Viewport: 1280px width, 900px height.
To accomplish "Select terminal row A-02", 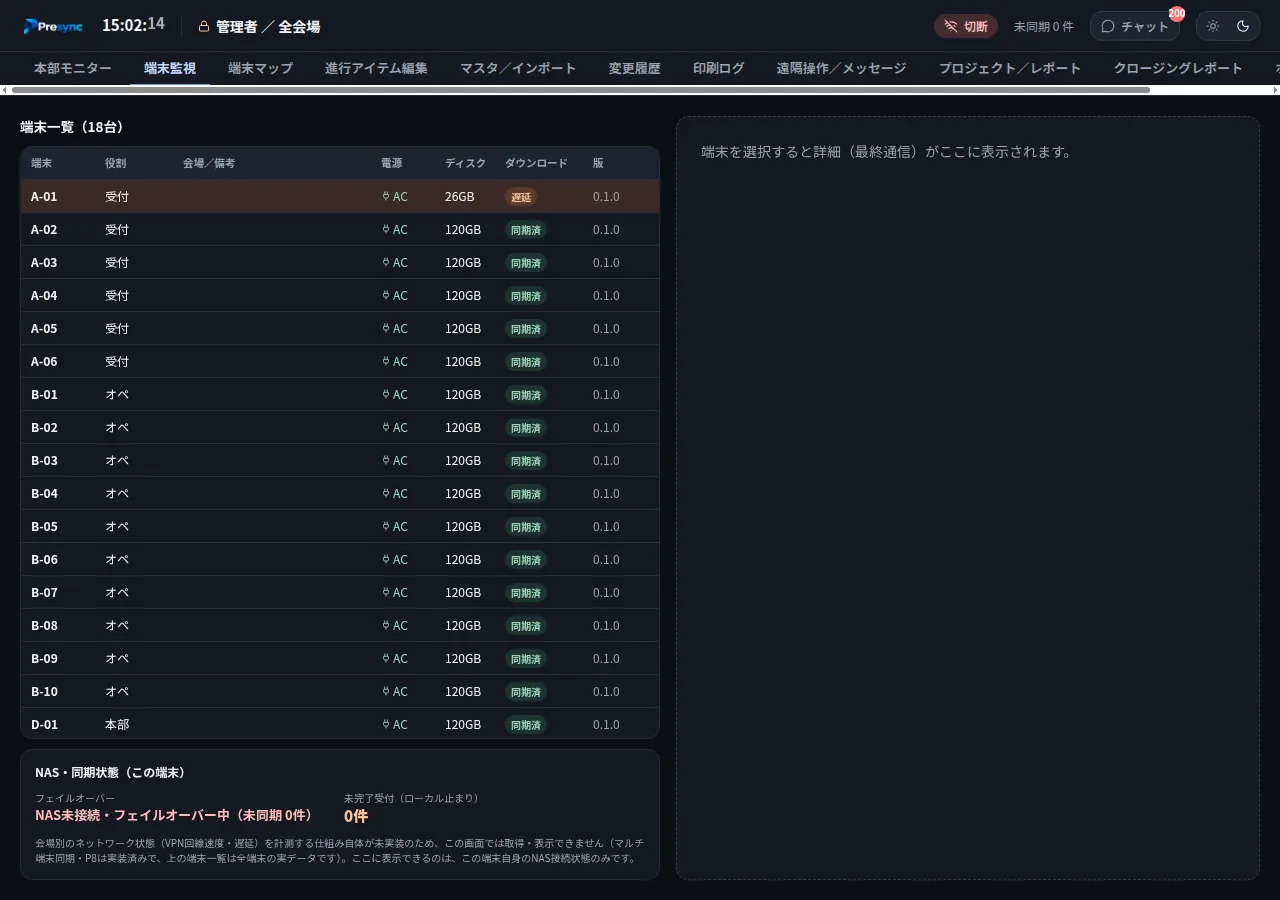I will click(x=340, y=229).
